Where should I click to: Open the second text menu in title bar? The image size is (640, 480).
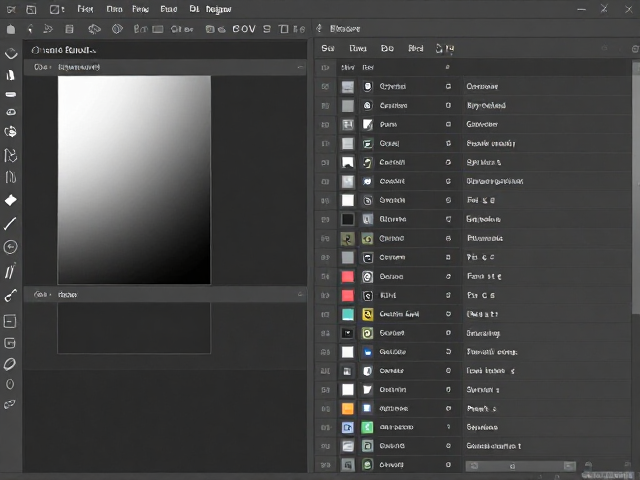pyautogui.click(x=114, y=9)
